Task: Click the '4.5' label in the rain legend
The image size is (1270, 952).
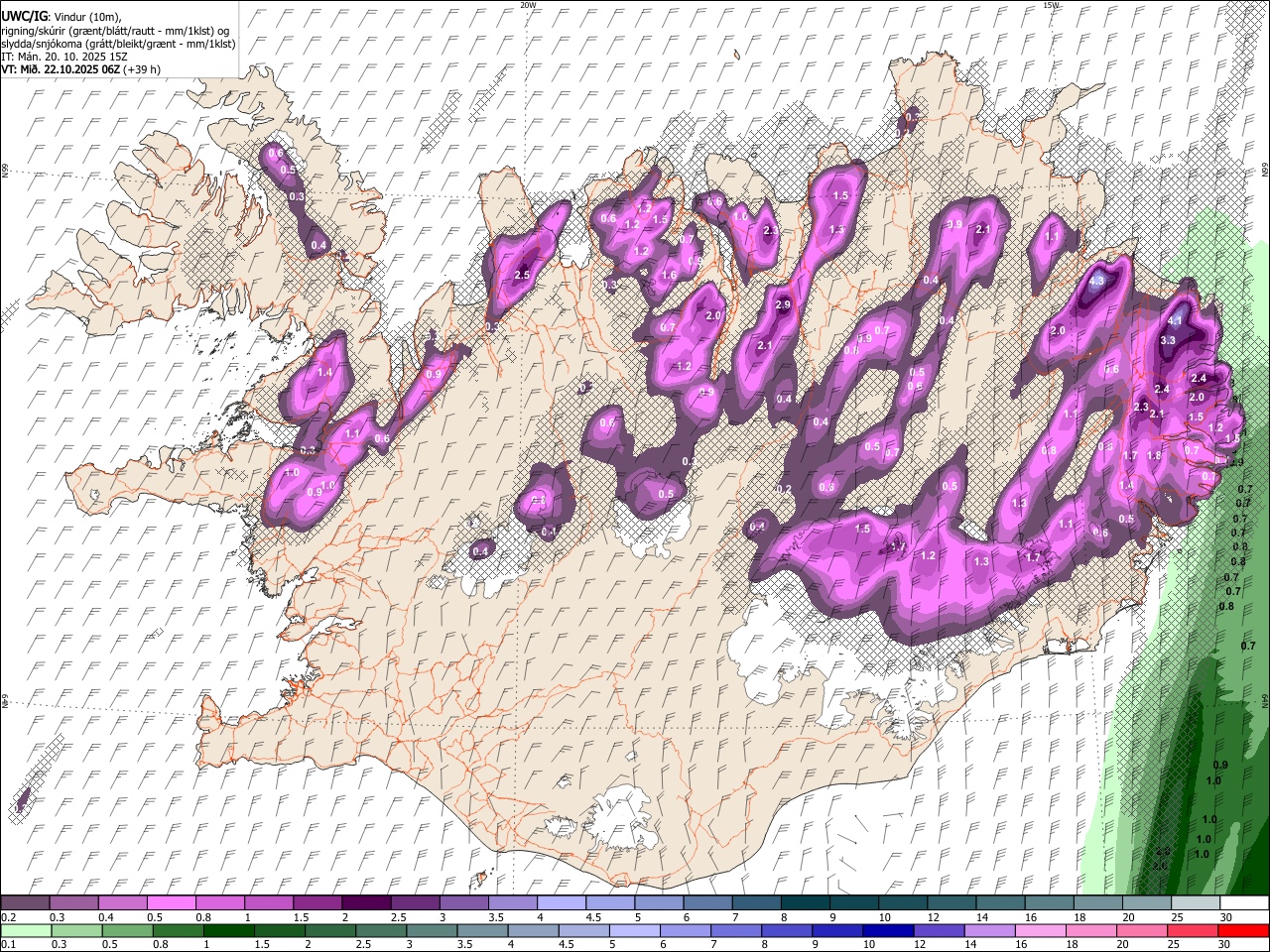Action: point(568,945)
